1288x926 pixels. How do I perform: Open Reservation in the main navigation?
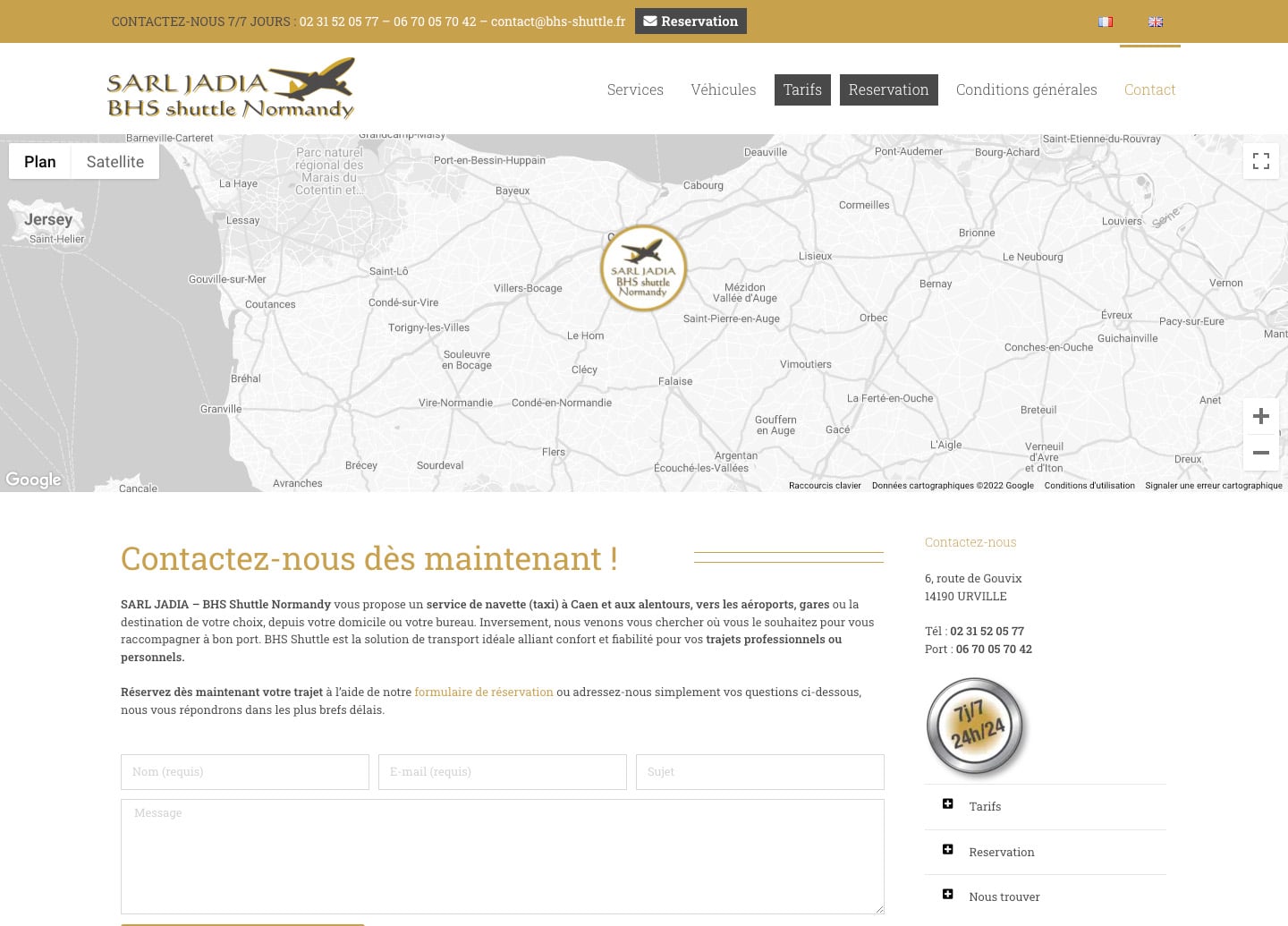click(x=889, y=89)
